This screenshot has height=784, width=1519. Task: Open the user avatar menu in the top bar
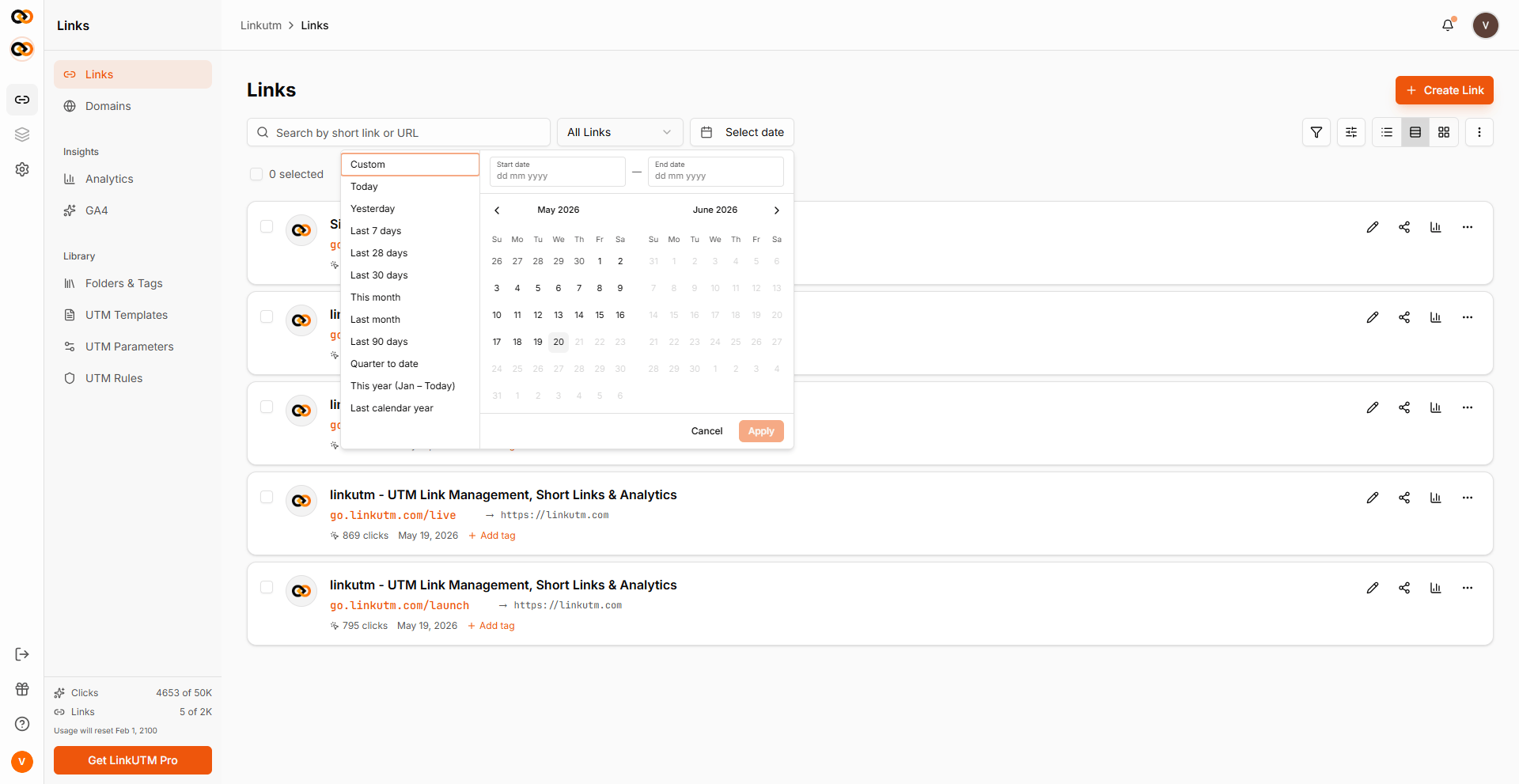[x=1485, y=25]
